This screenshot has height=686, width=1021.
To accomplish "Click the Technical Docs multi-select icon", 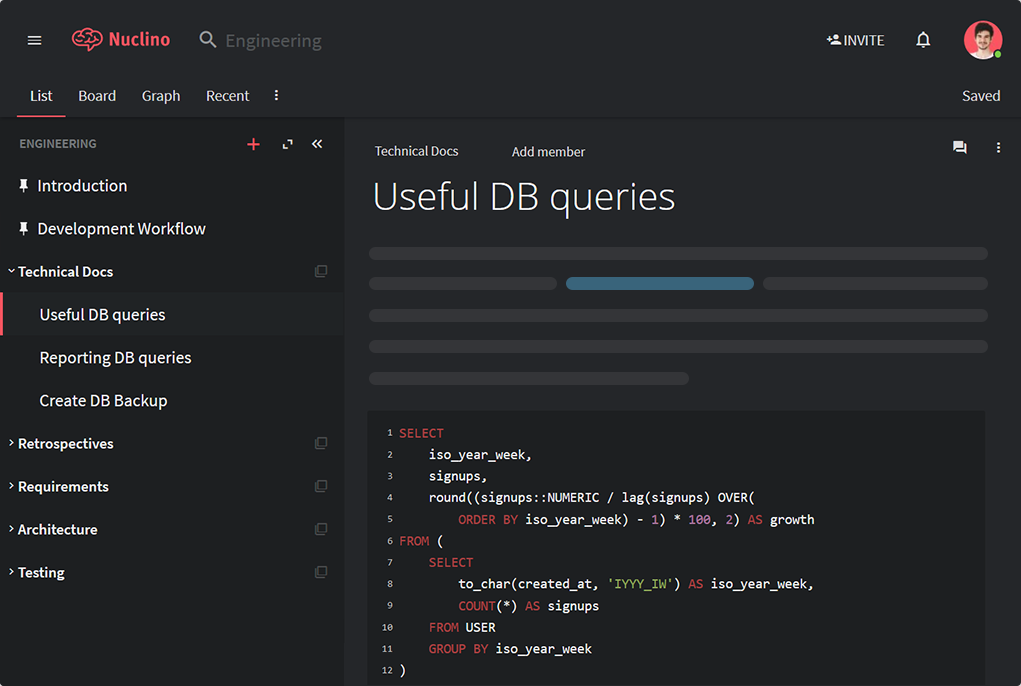I will click(321, 272).
